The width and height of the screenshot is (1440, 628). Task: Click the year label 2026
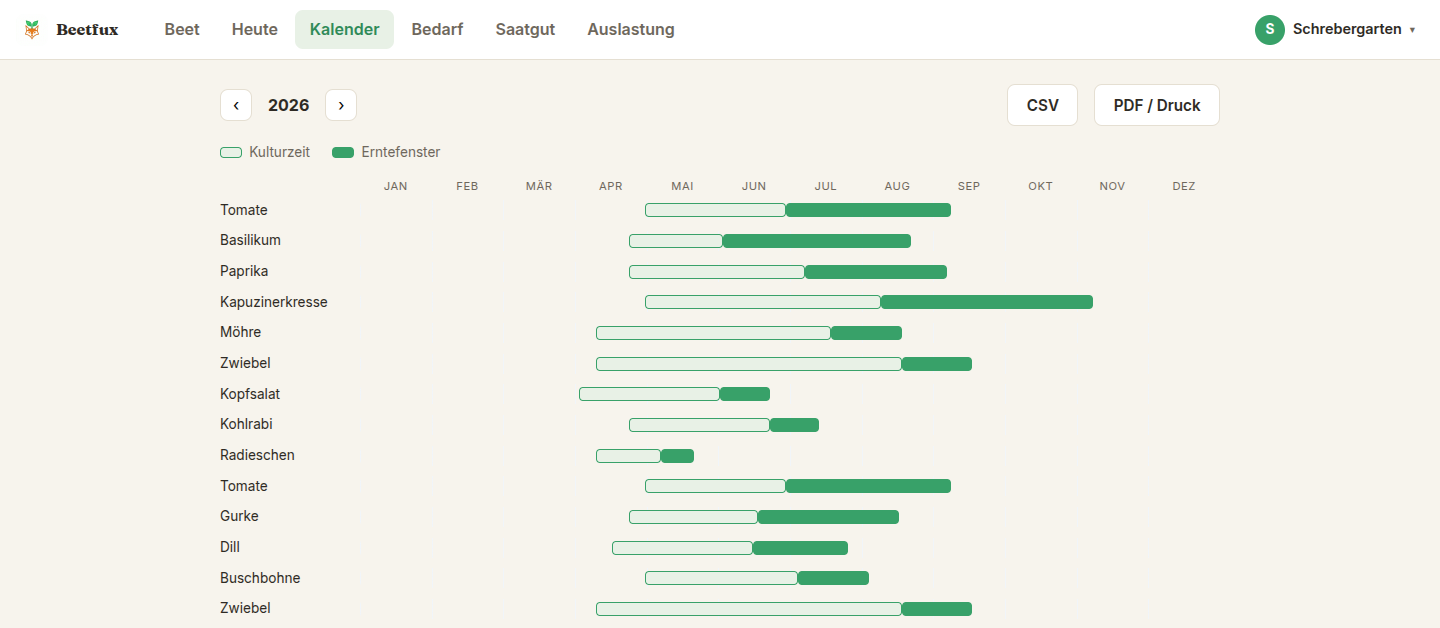coord(289,105)
